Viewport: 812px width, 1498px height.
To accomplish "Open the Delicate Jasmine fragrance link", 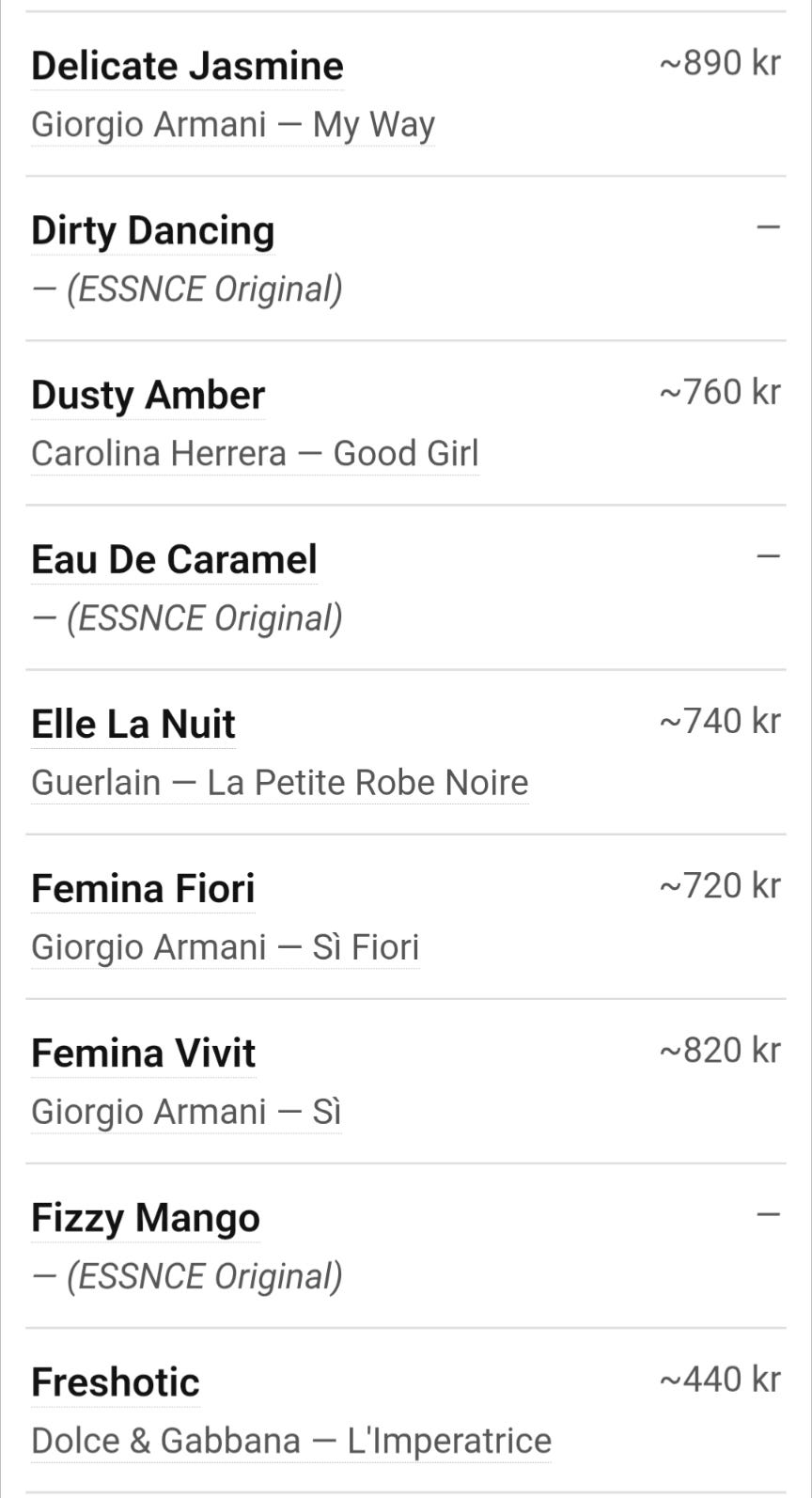I will coord(187,66).
